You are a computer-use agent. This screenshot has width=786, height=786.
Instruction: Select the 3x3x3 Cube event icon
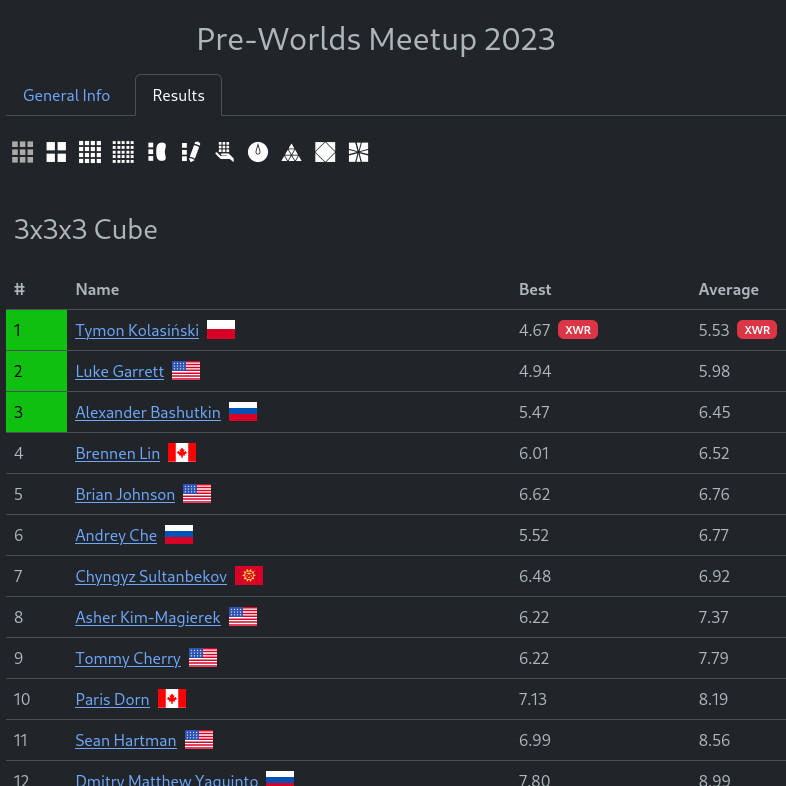pos(23,152)
